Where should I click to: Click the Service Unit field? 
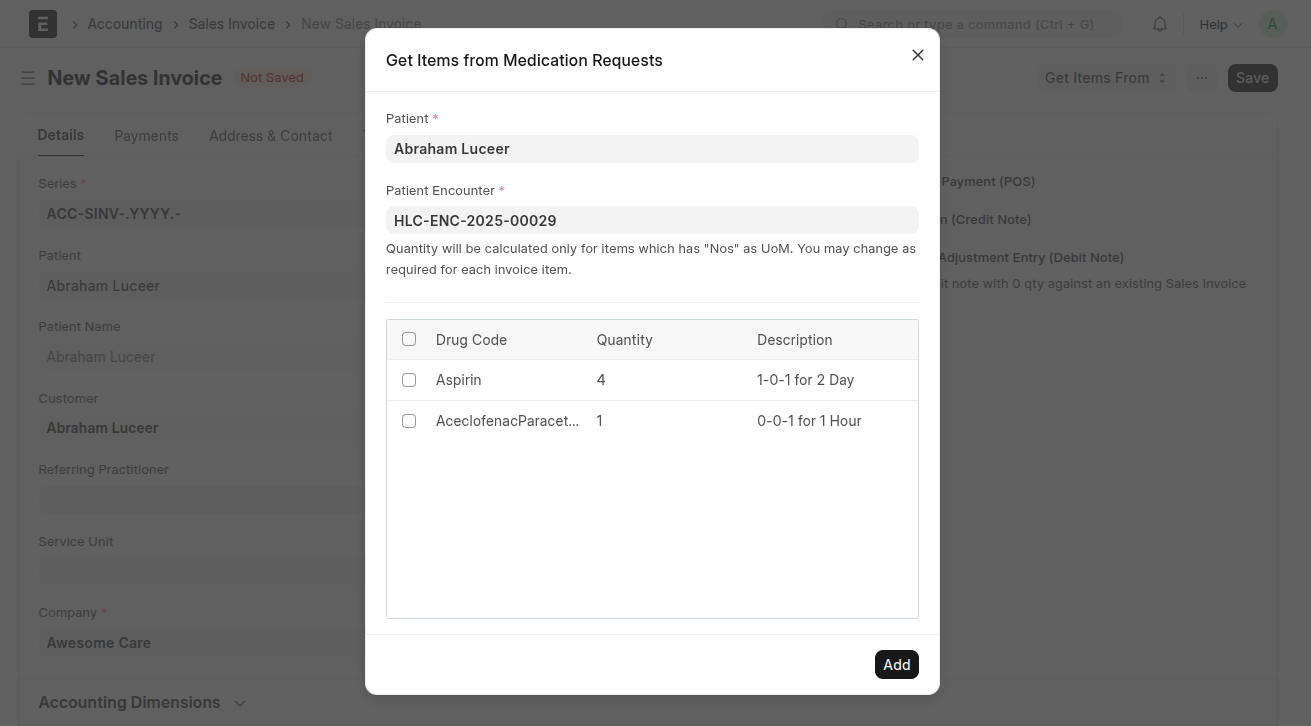click(x=202, y=572)
